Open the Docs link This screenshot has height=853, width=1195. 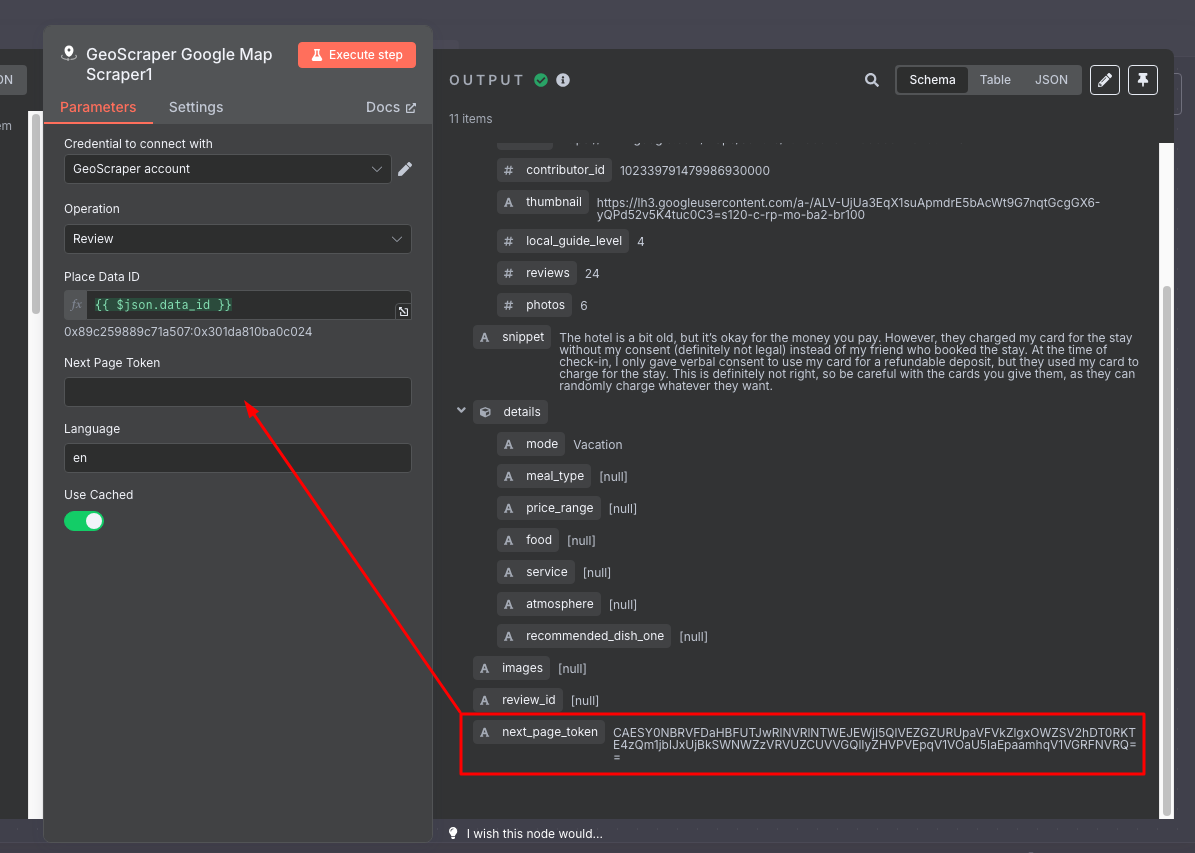[x=390, y=107]
